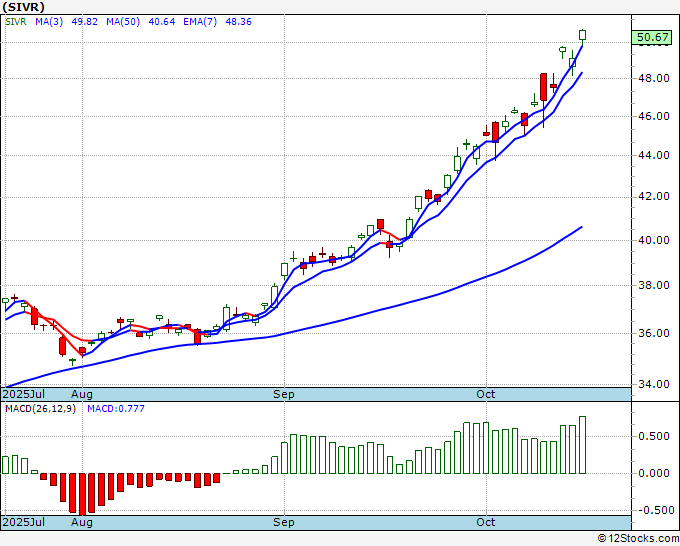Click the 0.500 MACD axis label
The height and width of the screenshot is (546, 680).
click(654, 436)
